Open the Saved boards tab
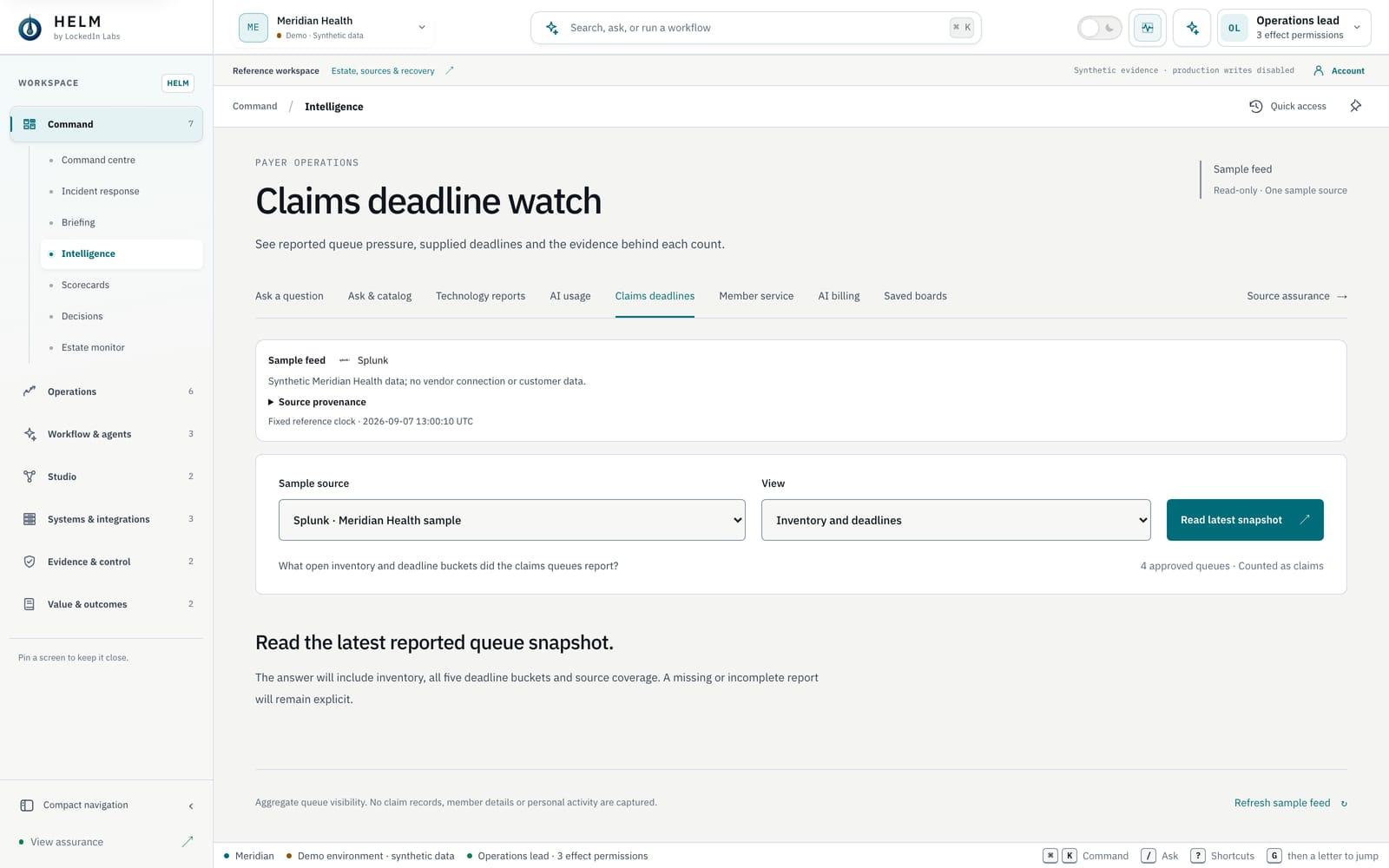 [x=915, y=296]
